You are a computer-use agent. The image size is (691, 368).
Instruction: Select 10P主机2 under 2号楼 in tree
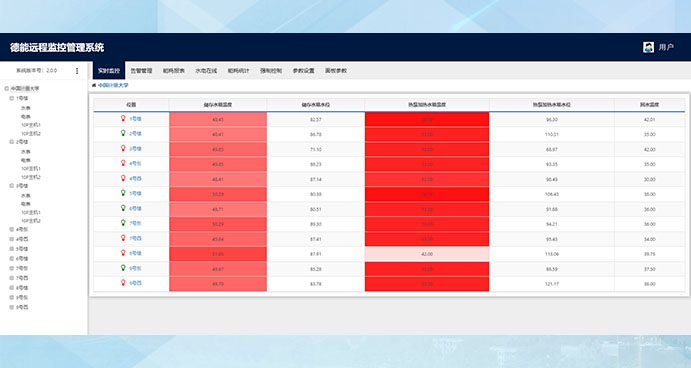tap(31, 177)
